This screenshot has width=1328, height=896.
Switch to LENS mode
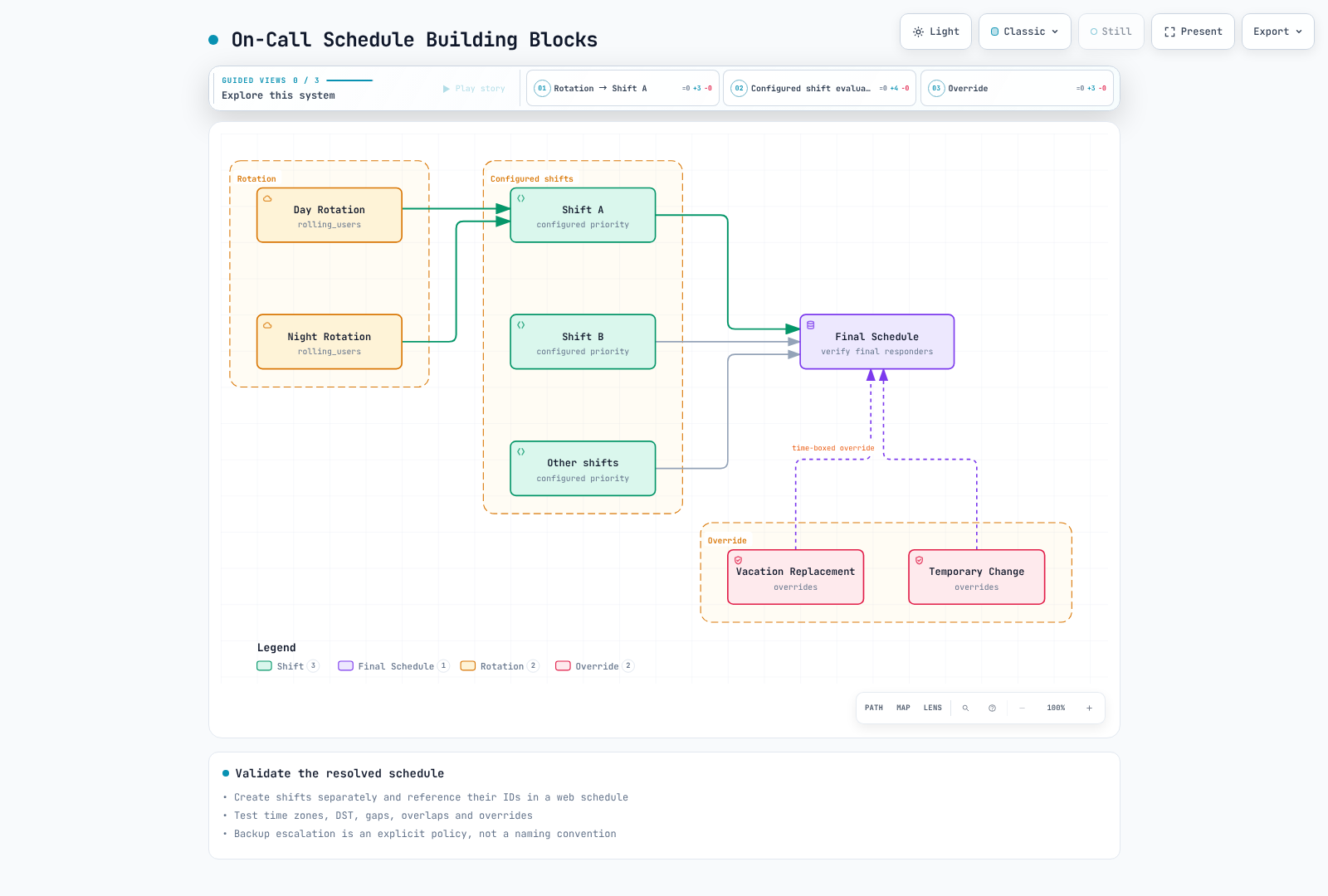(933, 709)
